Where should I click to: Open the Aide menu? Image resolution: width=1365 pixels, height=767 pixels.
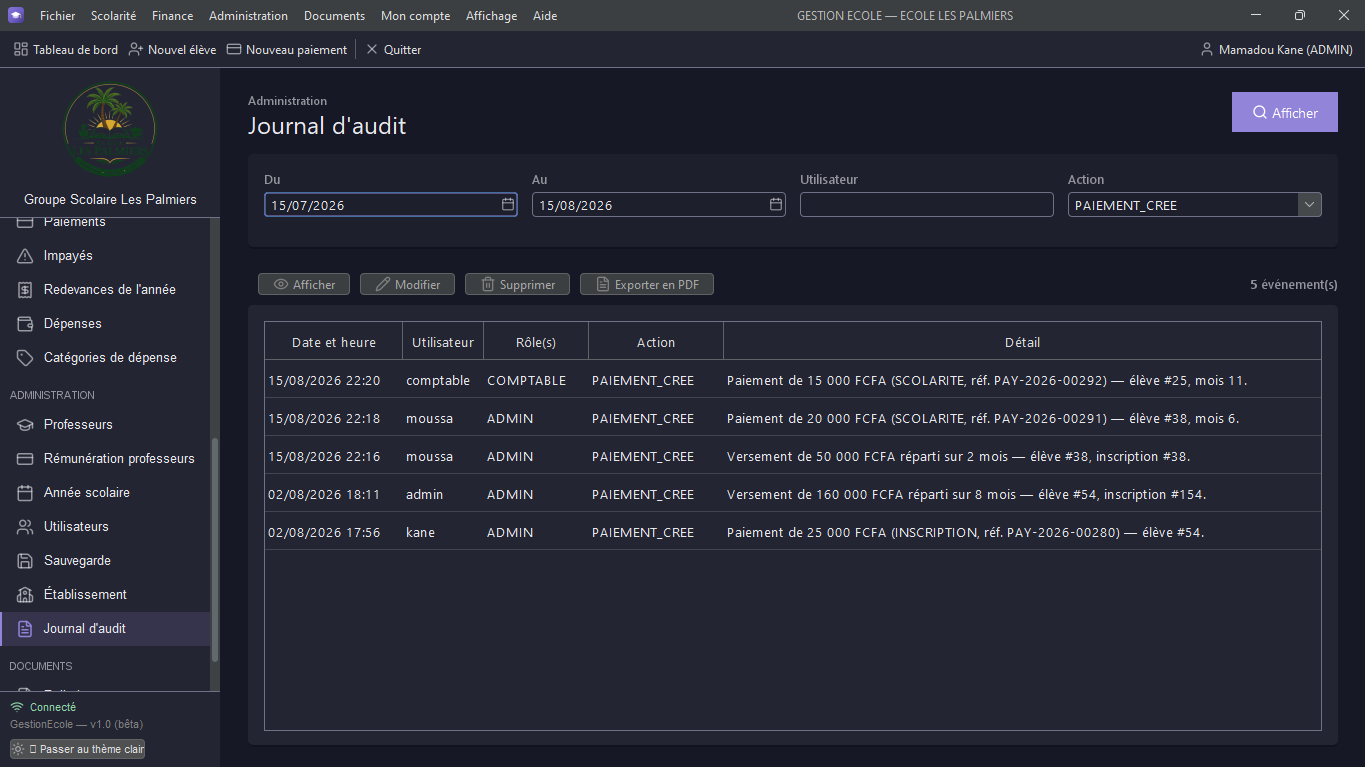tap(545, 16)
